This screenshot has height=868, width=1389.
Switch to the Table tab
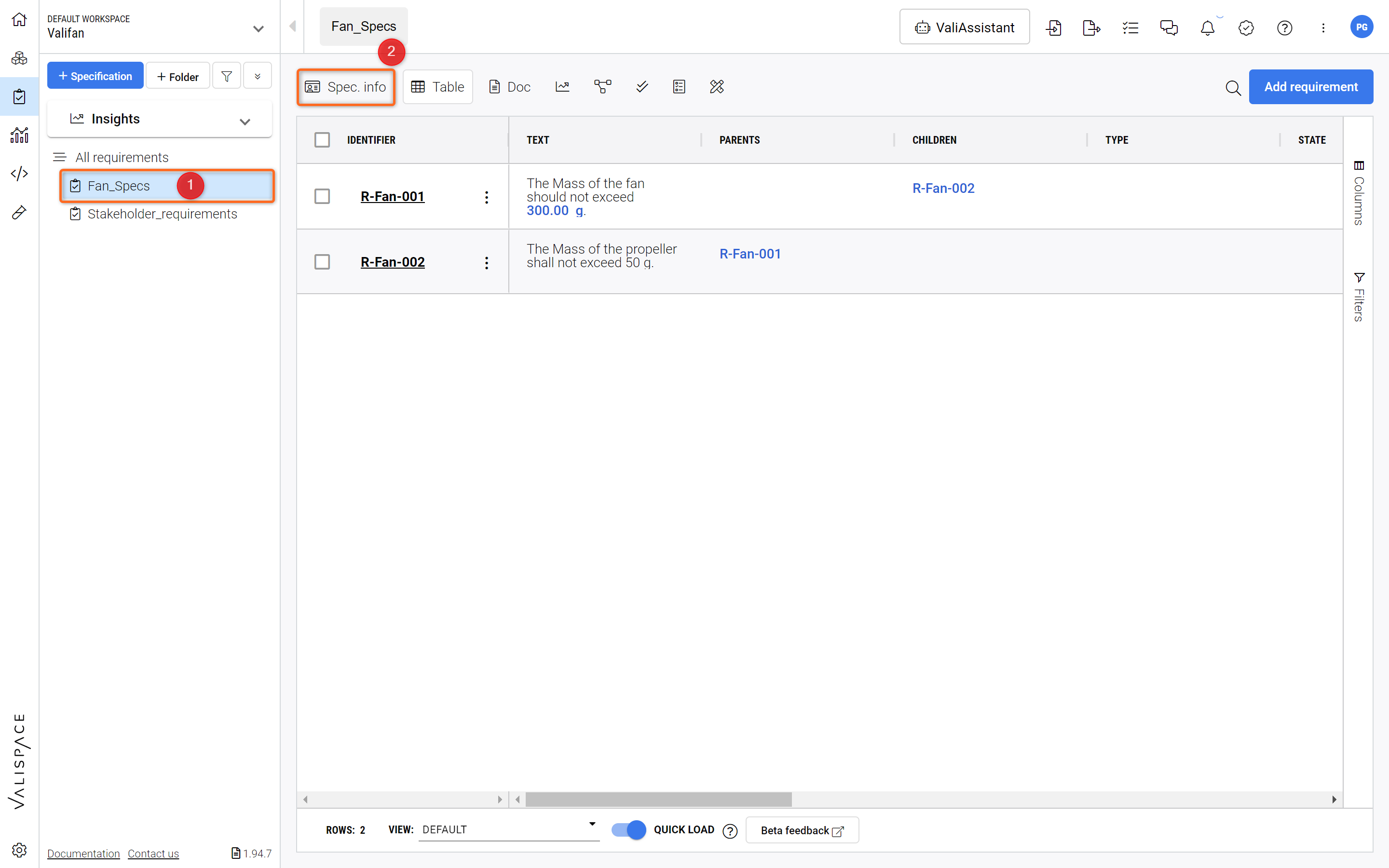(x=438, y=87)
